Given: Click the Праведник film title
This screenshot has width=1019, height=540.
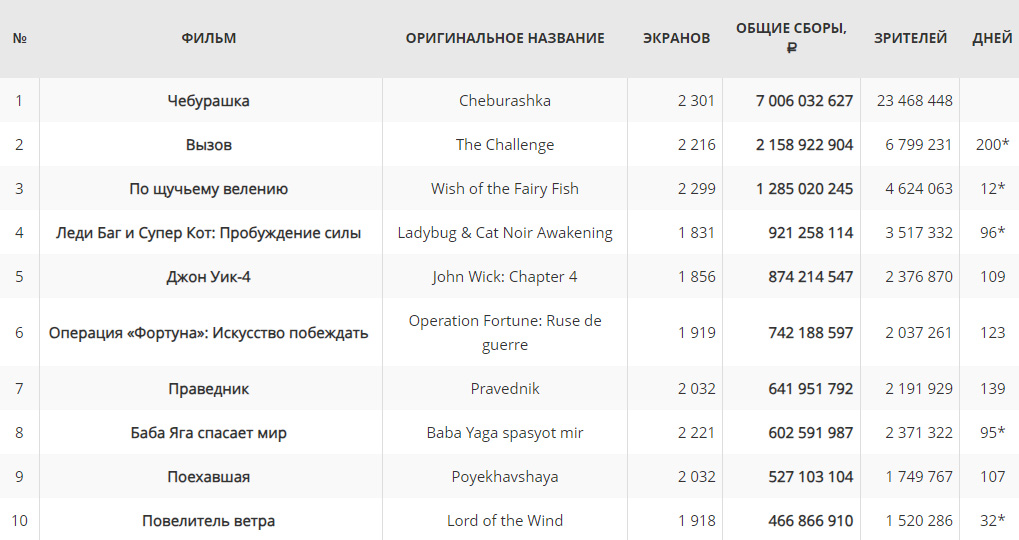Looking at the screenshot, I should pos(208,389).
